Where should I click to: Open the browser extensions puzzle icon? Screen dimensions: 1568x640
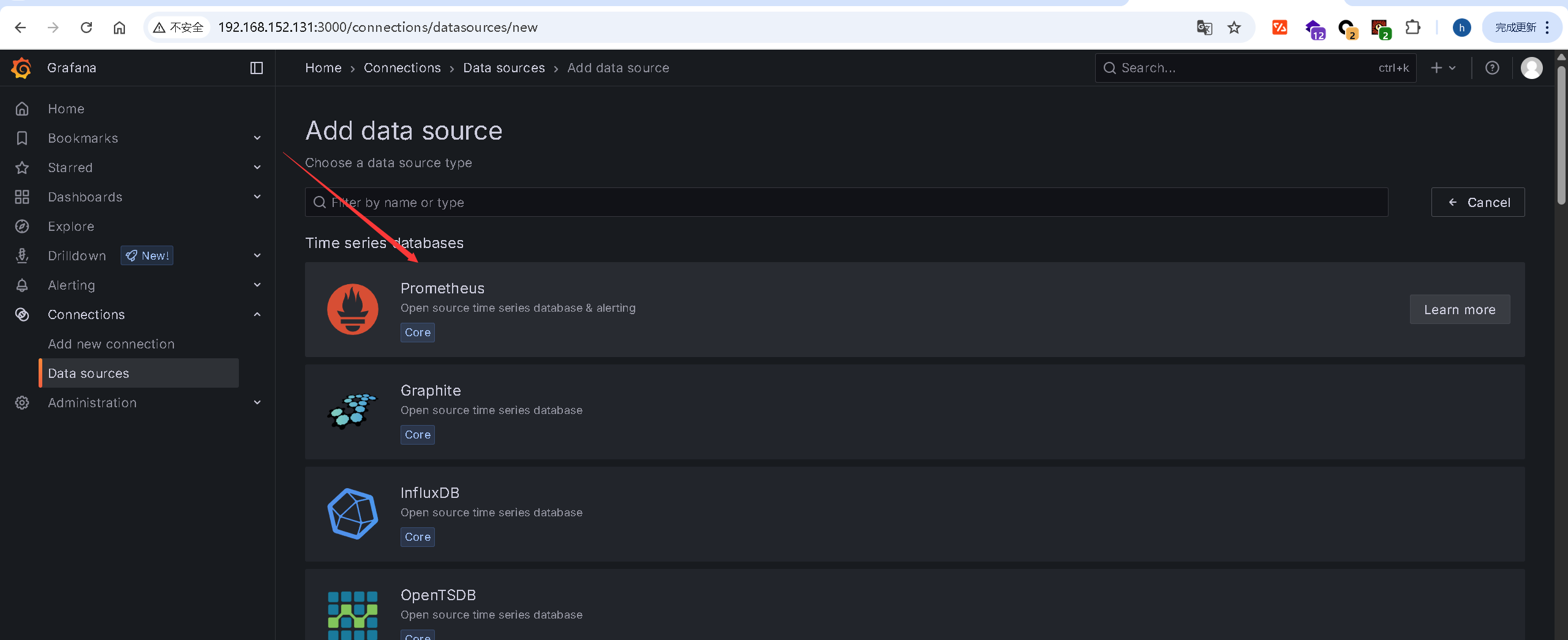pyautogui.click(x=1412, y=27)
